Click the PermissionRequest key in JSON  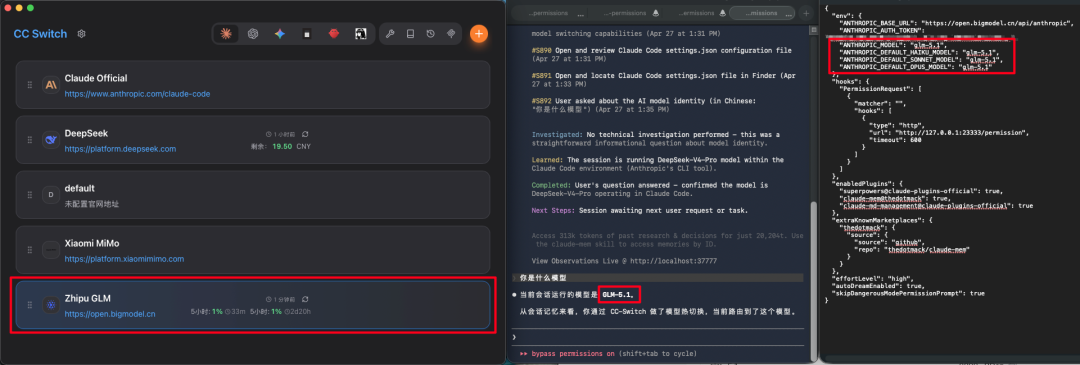click(x=873, y=89)
